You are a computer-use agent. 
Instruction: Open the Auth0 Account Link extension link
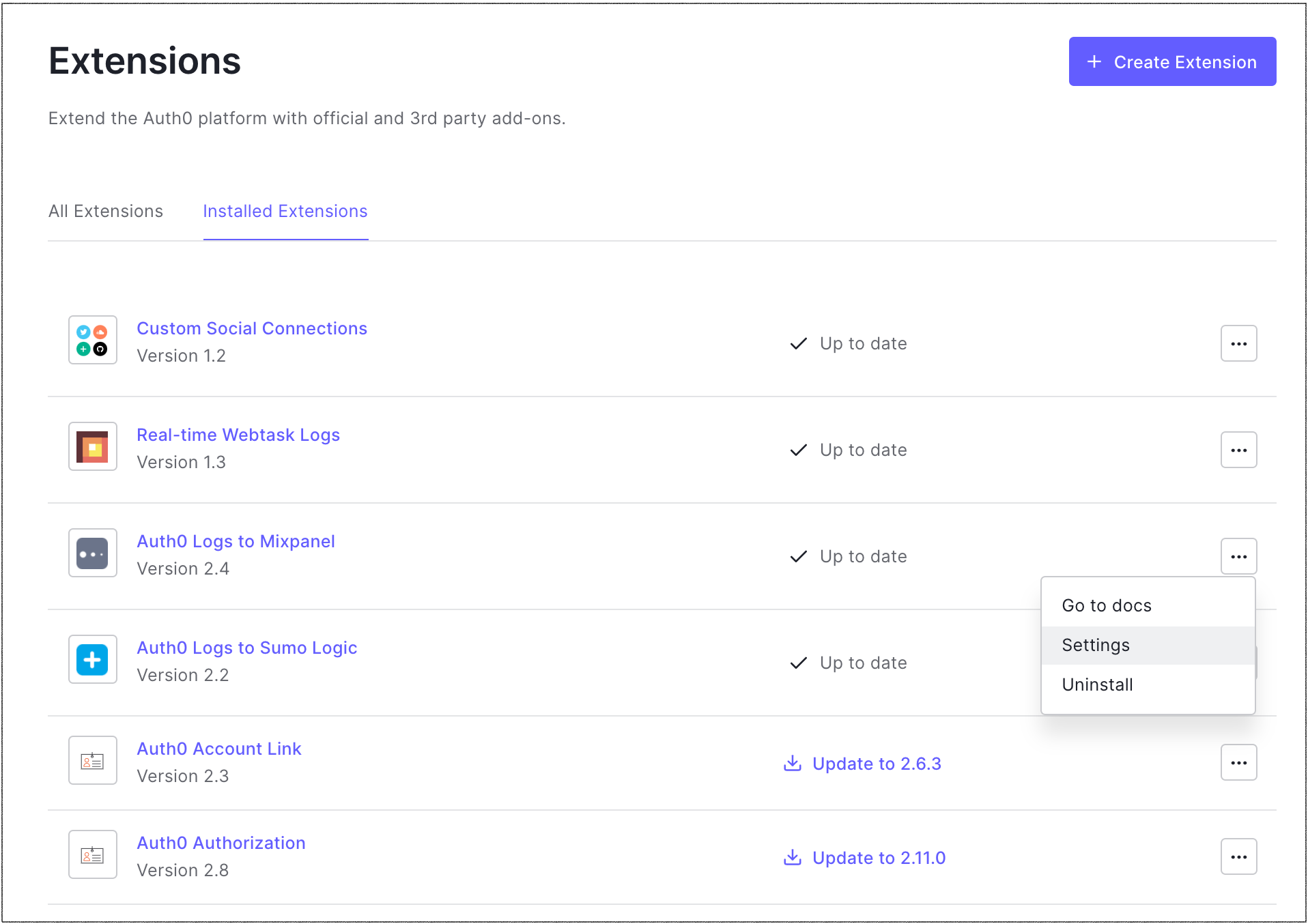(219, 749)
